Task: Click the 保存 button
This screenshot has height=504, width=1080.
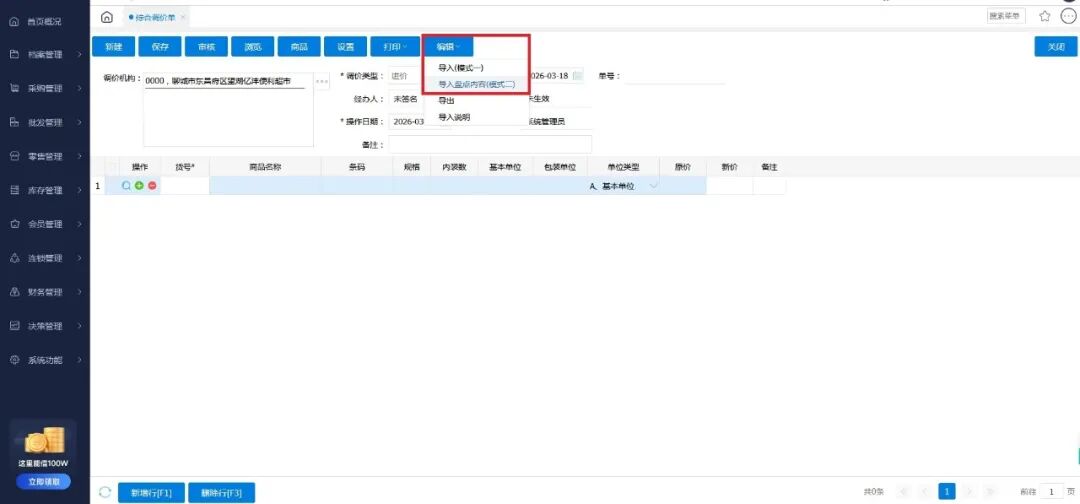Action: pos(160,47)
